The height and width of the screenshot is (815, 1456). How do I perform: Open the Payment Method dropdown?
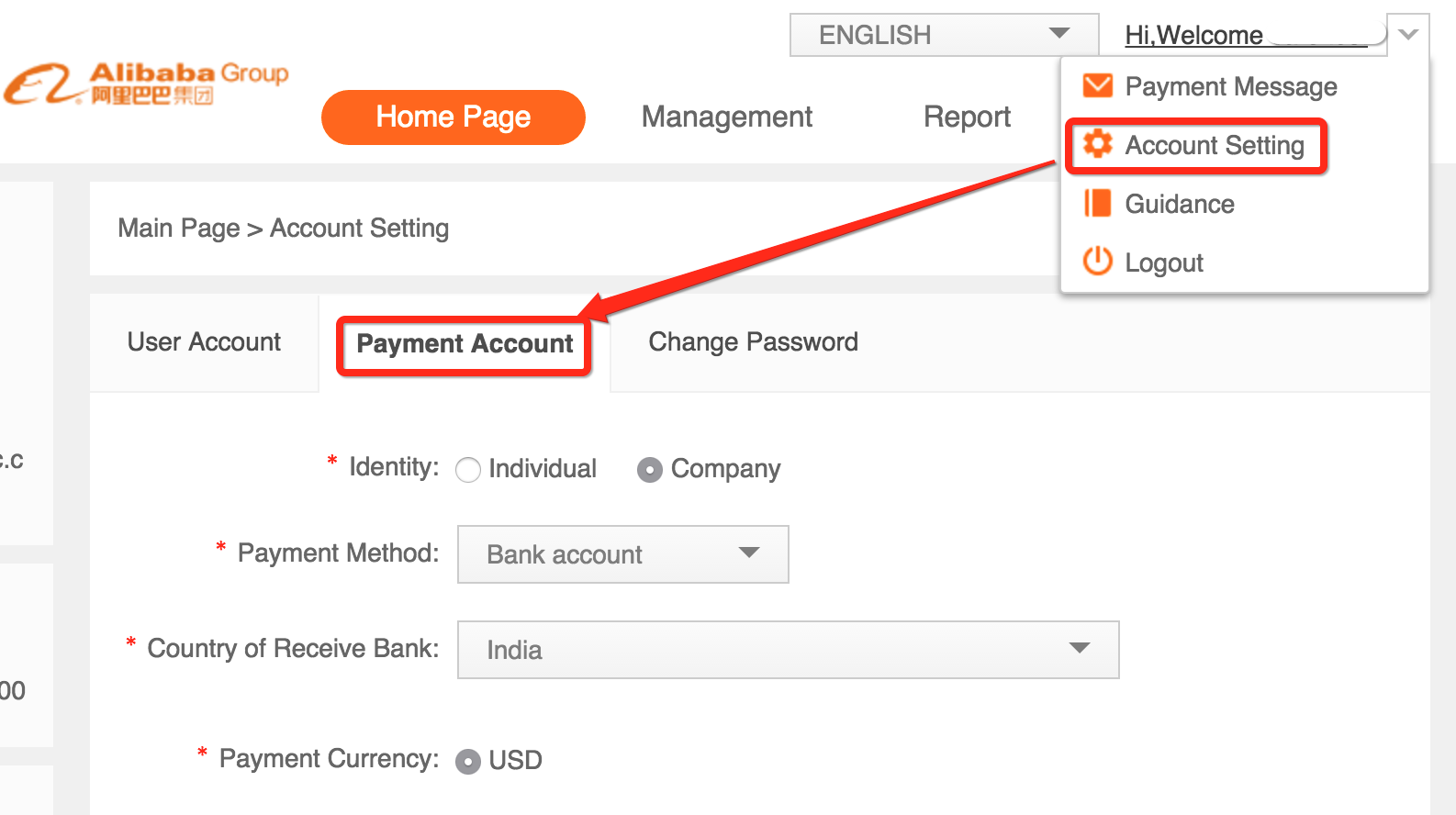point(622,554)
